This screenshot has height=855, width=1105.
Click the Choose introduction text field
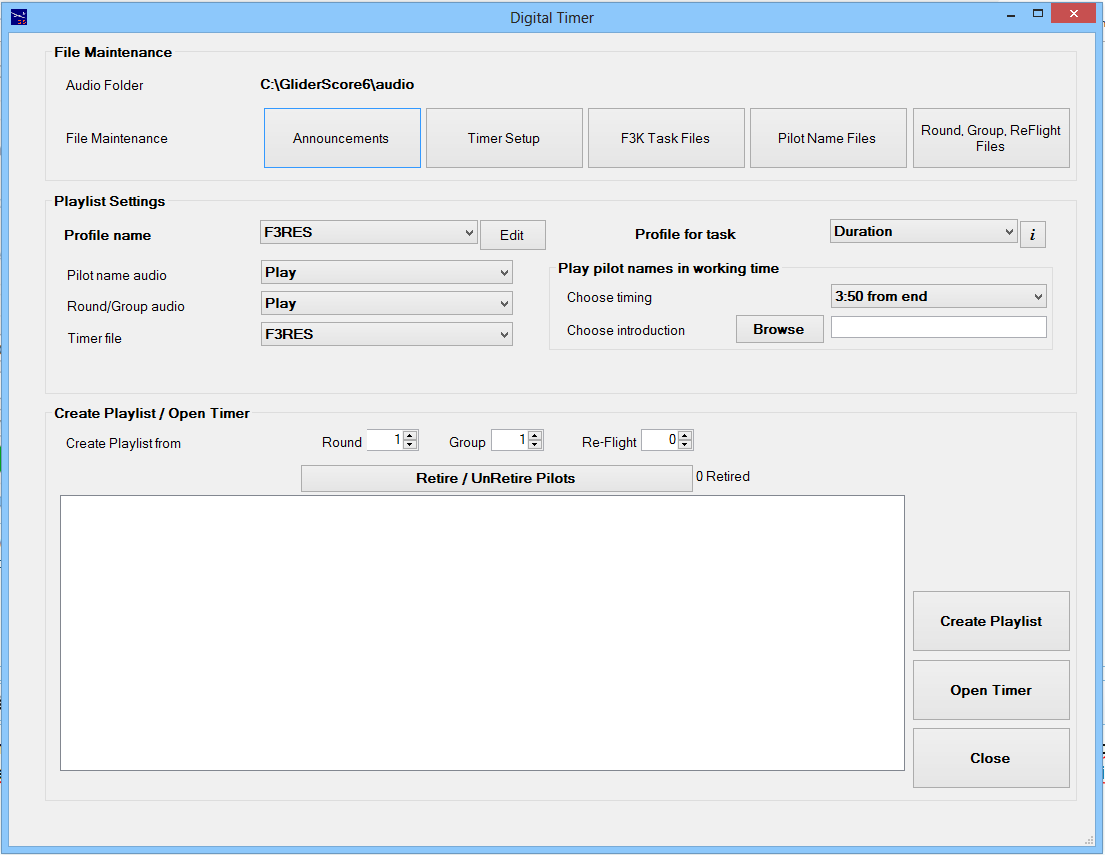point(939,327)
